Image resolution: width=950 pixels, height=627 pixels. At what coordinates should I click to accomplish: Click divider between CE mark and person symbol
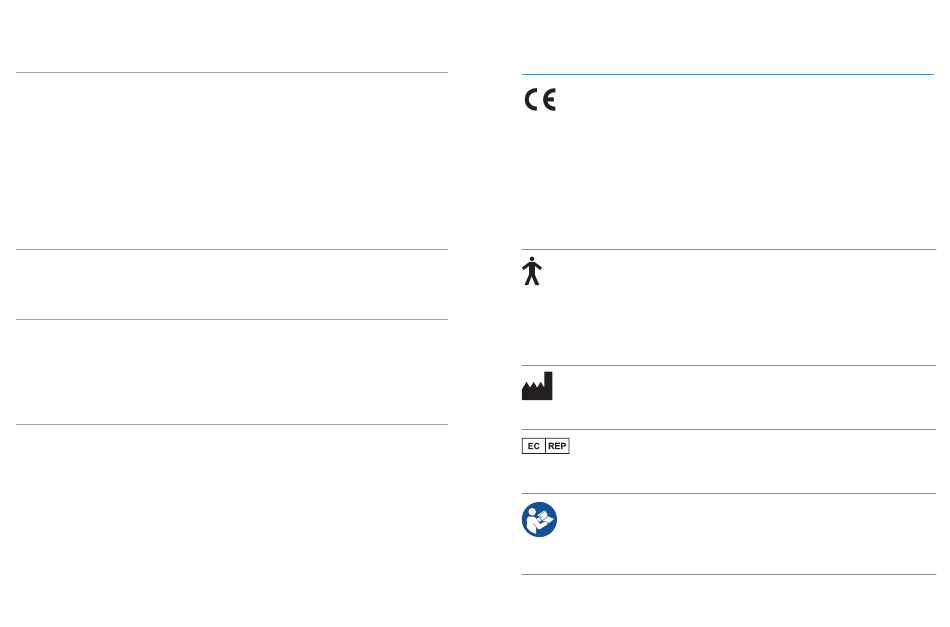point(729,249)
